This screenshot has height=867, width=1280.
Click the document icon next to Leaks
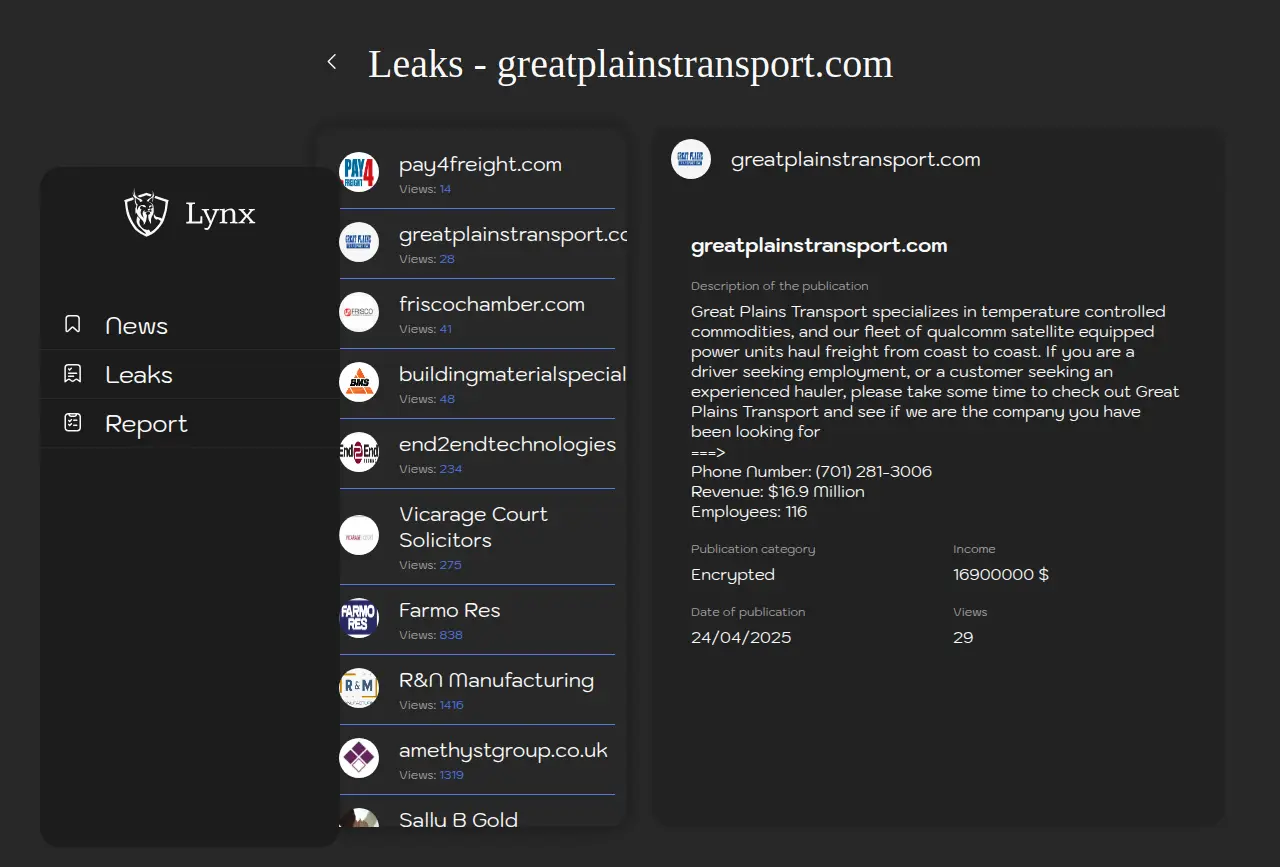[72, 374]
